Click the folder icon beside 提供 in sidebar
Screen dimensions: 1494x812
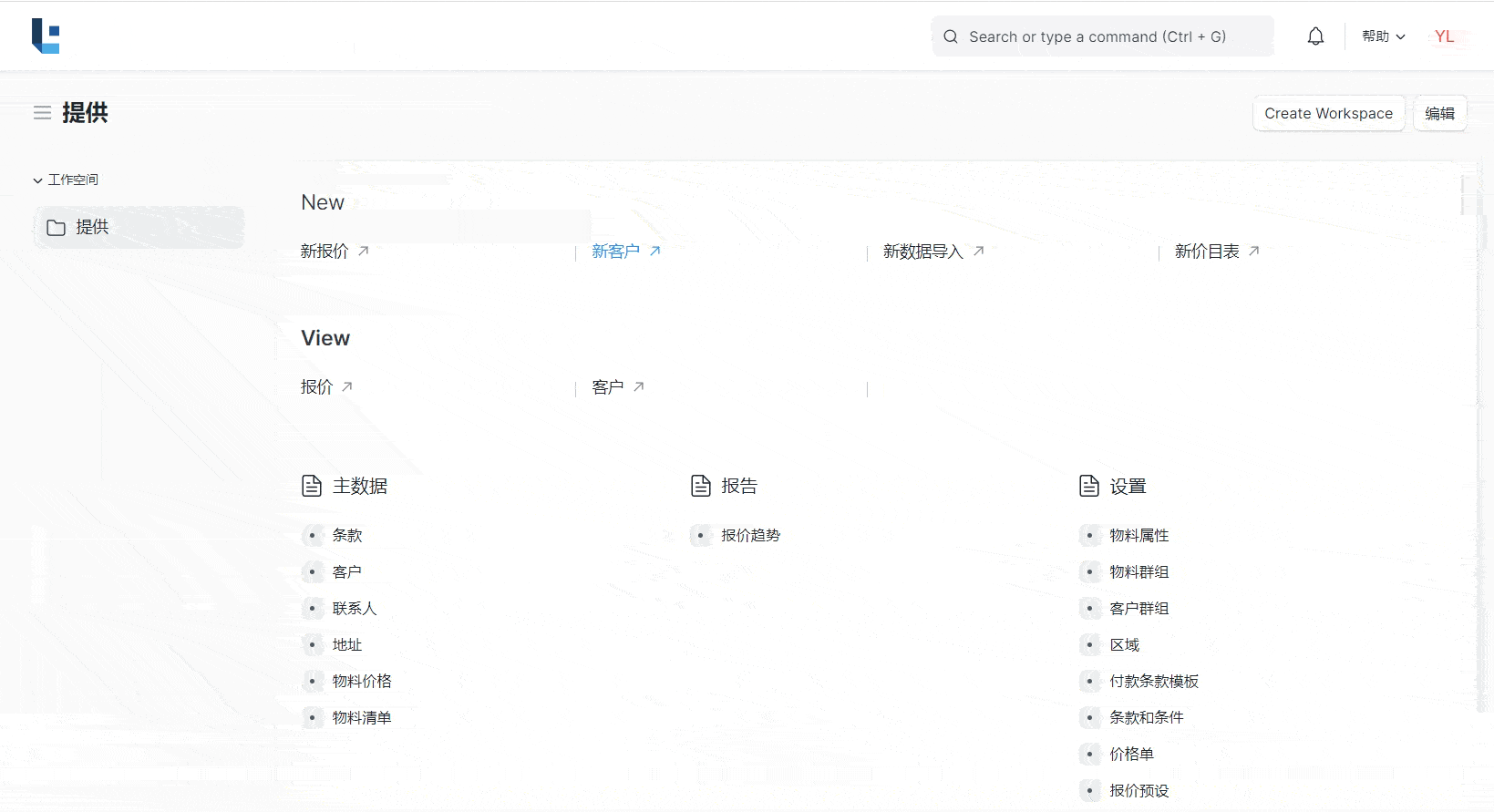coord(57,228)
